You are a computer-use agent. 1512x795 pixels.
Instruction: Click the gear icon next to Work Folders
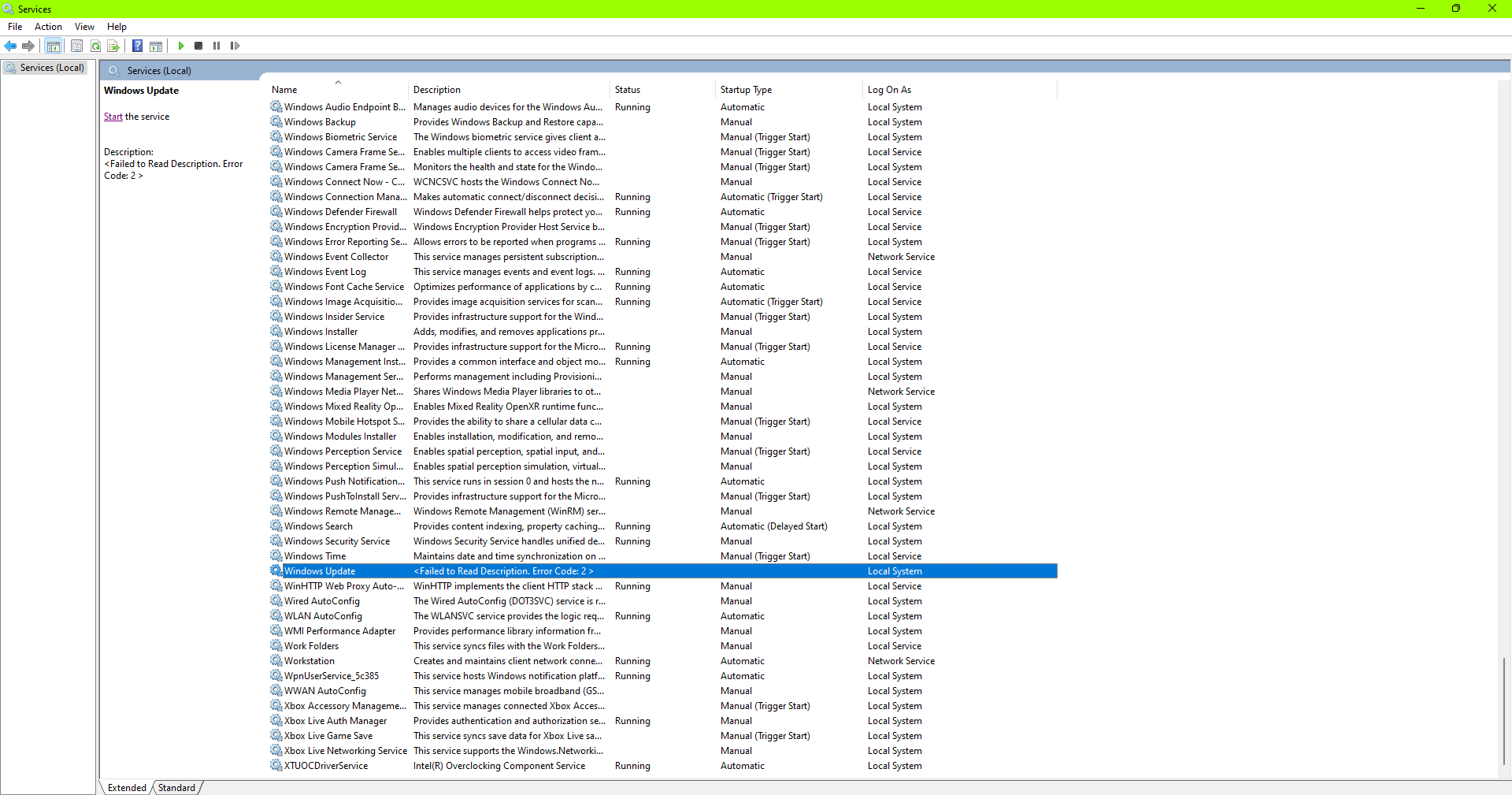pos(276,646)
